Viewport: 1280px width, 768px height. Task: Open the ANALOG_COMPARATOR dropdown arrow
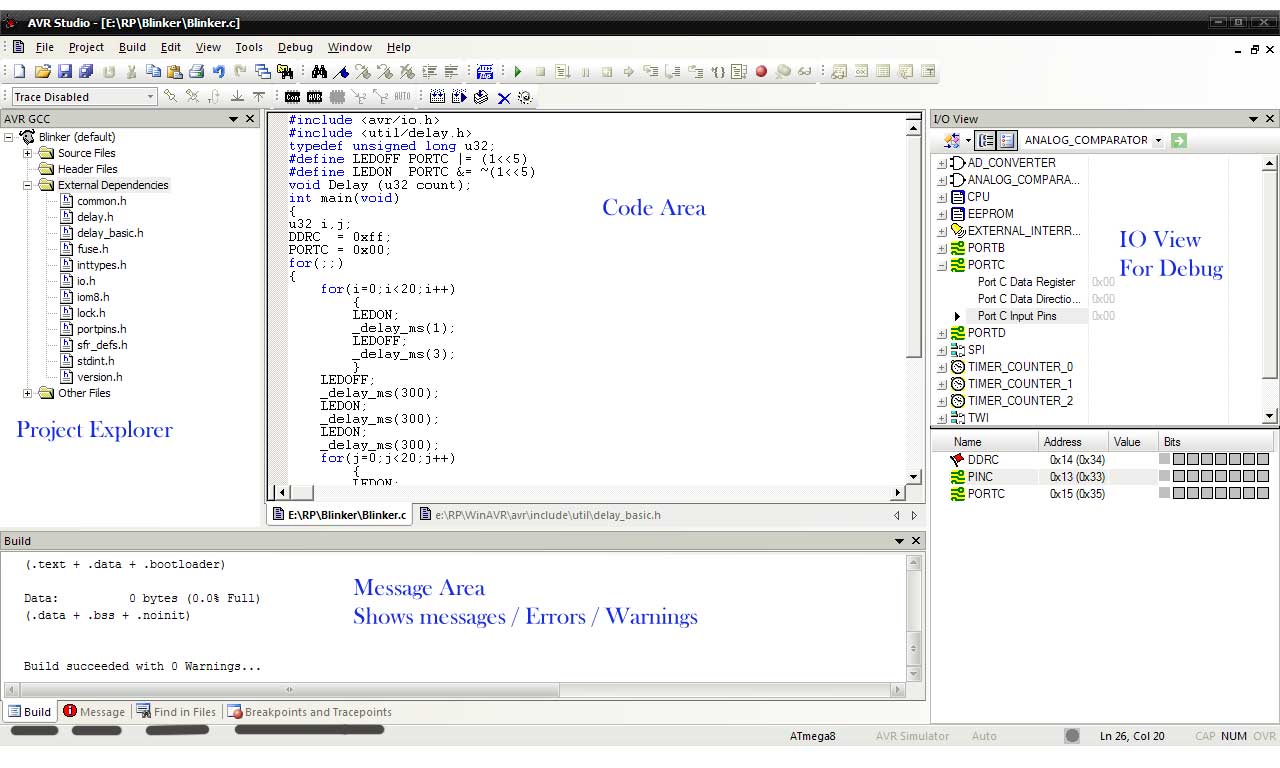pyautogui.click(x=1158, y=140)
